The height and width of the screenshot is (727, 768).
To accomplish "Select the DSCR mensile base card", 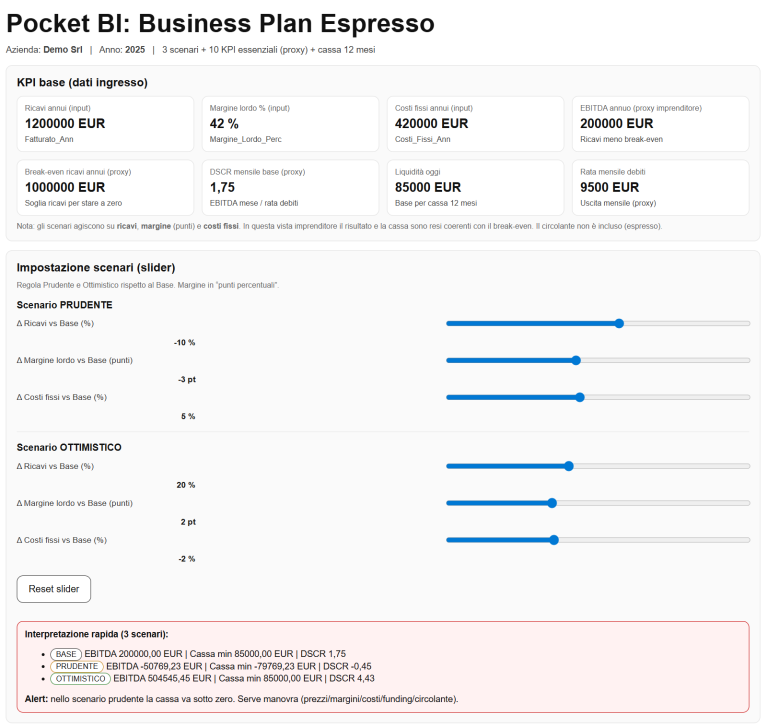I will 290,187.
